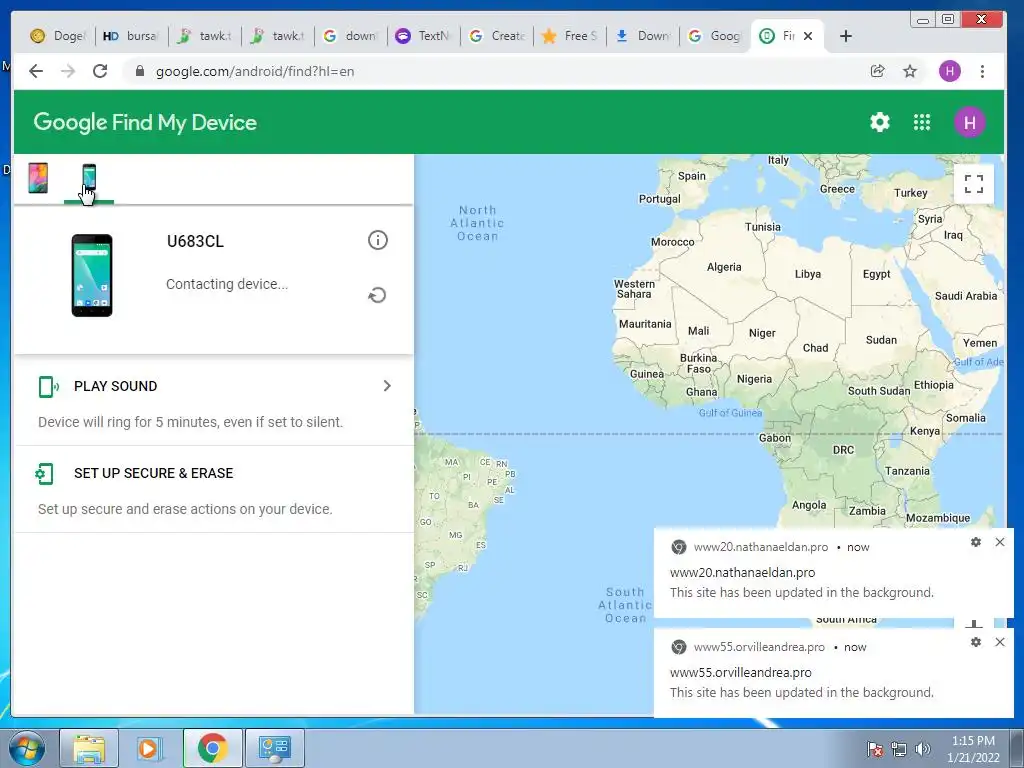Switch to the Free S tab

[x=569, y=36]
